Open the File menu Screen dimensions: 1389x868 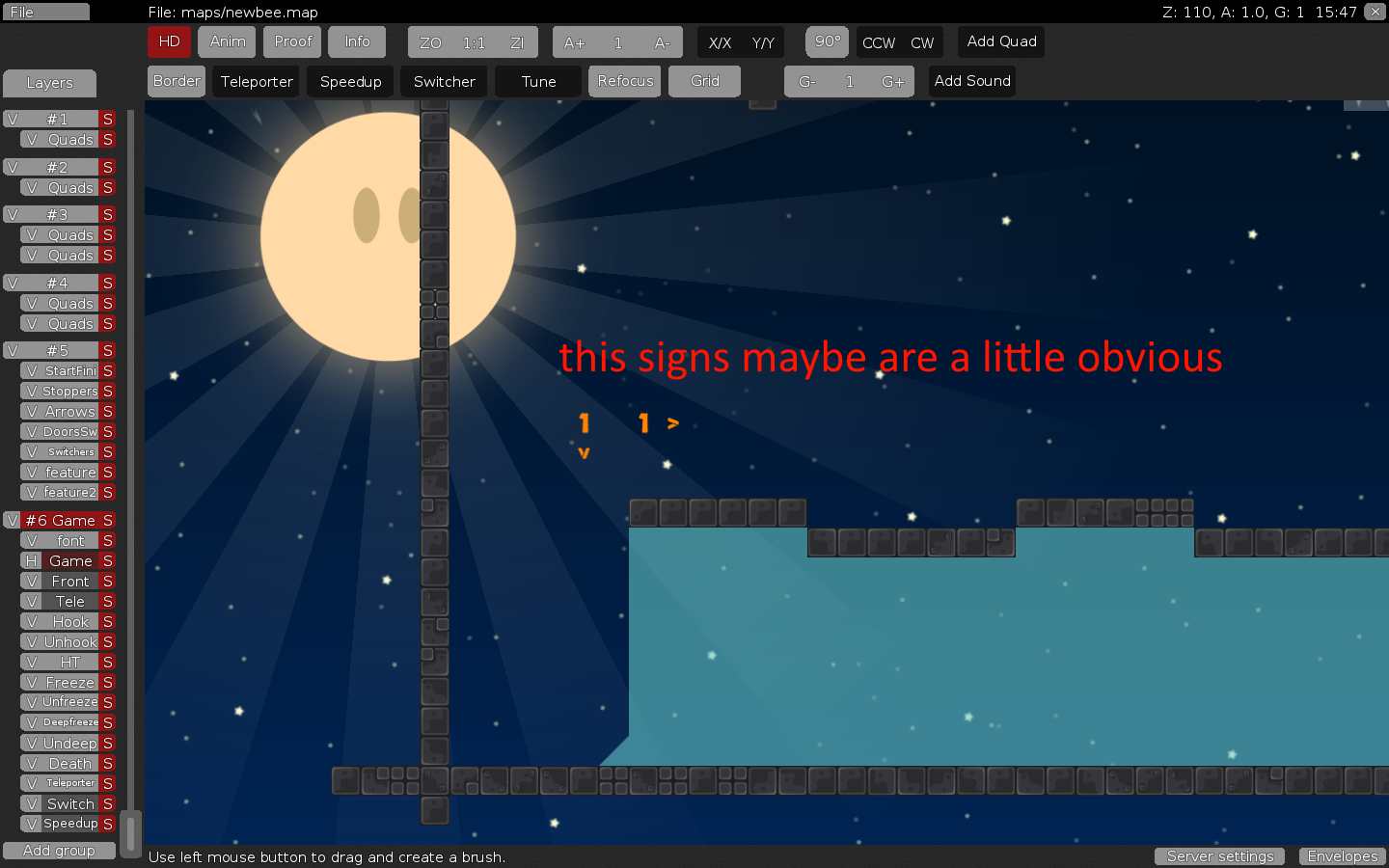pos(45,12)
